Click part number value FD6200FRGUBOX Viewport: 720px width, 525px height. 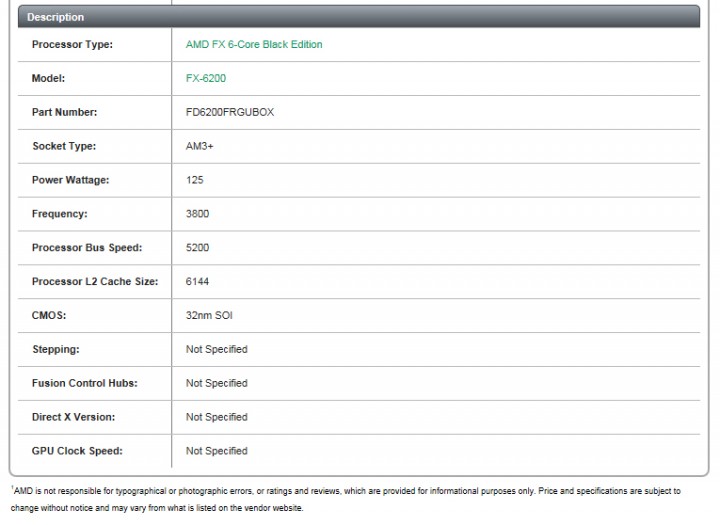point(229,112)
